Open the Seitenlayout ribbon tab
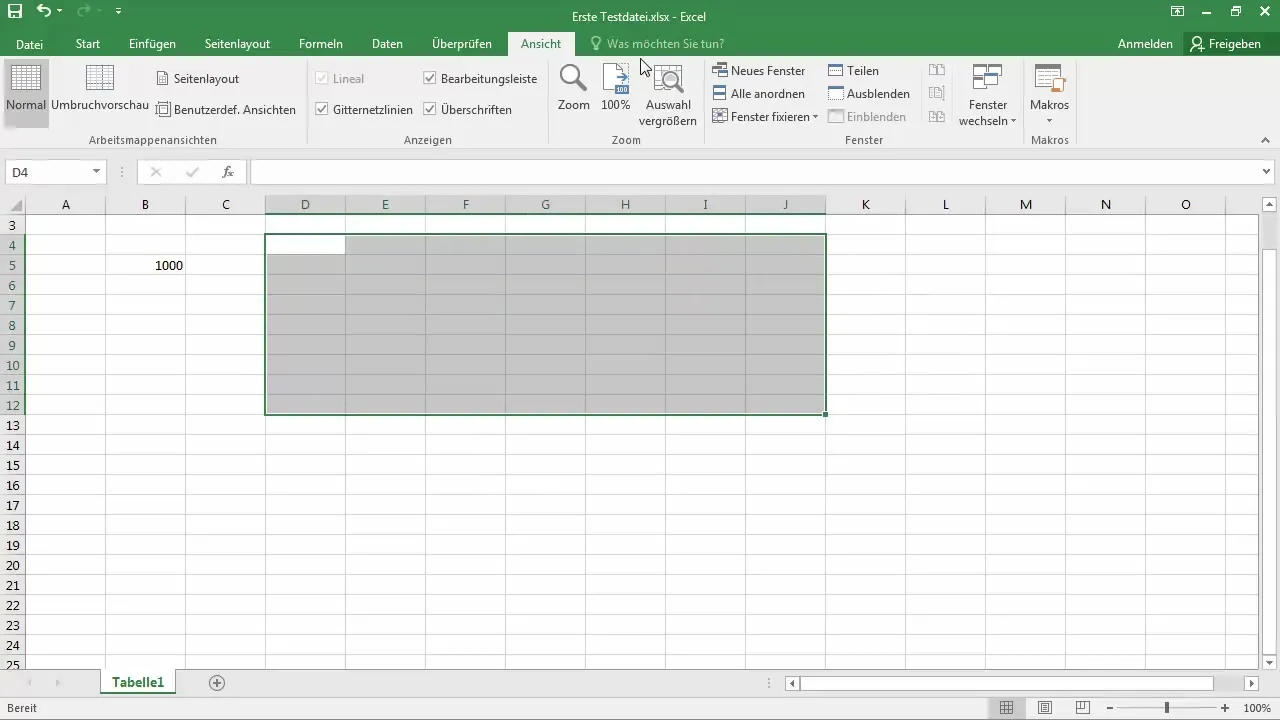 point(237,44)
